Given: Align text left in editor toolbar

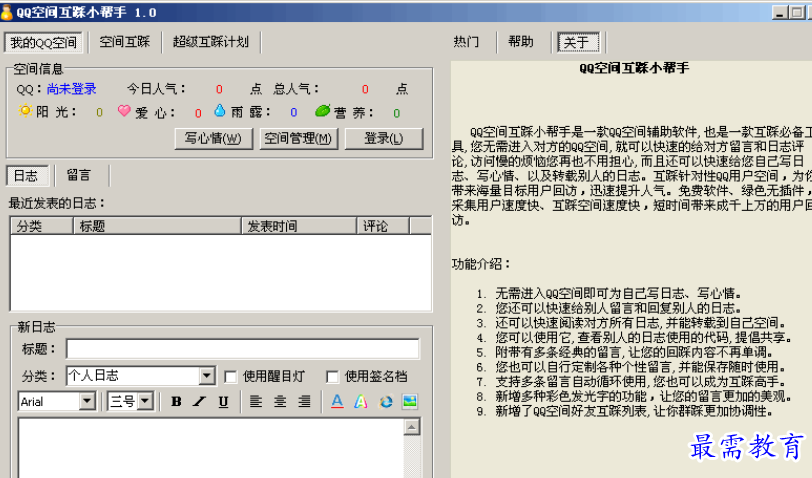Looking at the screenshot, I should [256, 401].
